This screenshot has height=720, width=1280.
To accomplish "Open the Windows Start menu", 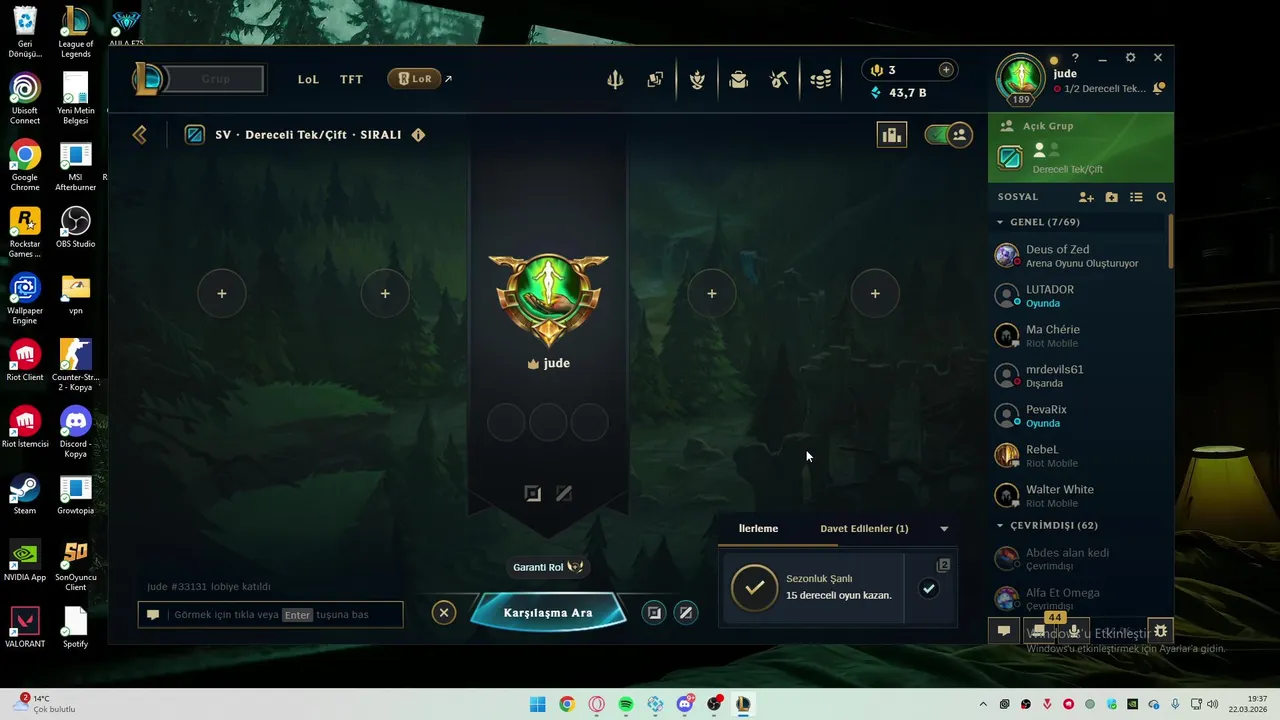I will point(537,704).
